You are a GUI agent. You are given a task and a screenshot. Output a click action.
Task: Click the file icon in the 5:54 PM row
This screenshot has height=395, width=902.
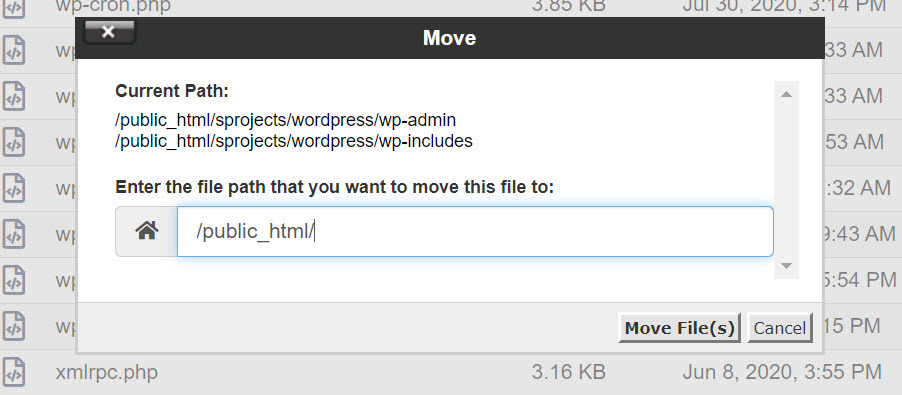tap(14, 280)
